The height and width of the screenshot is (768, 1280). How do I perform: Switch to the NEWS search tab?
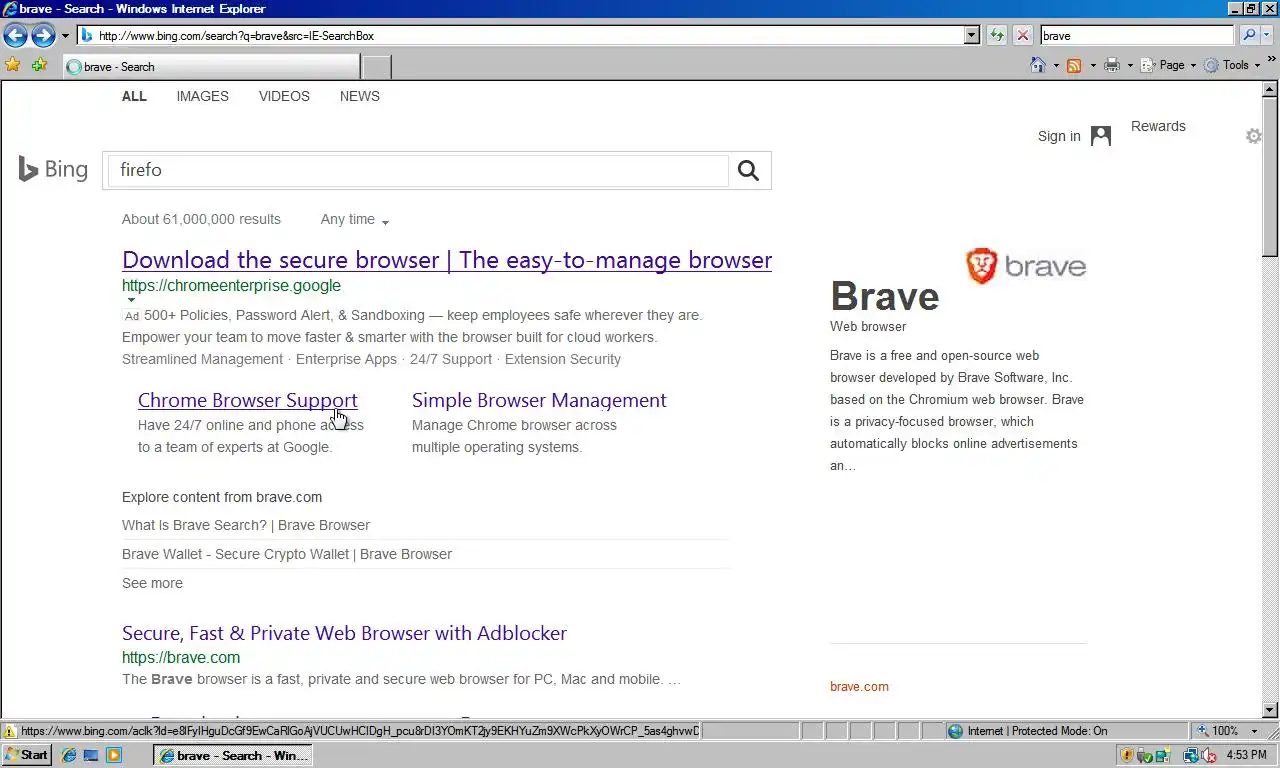pyautogui.click(x=360, y=96)
